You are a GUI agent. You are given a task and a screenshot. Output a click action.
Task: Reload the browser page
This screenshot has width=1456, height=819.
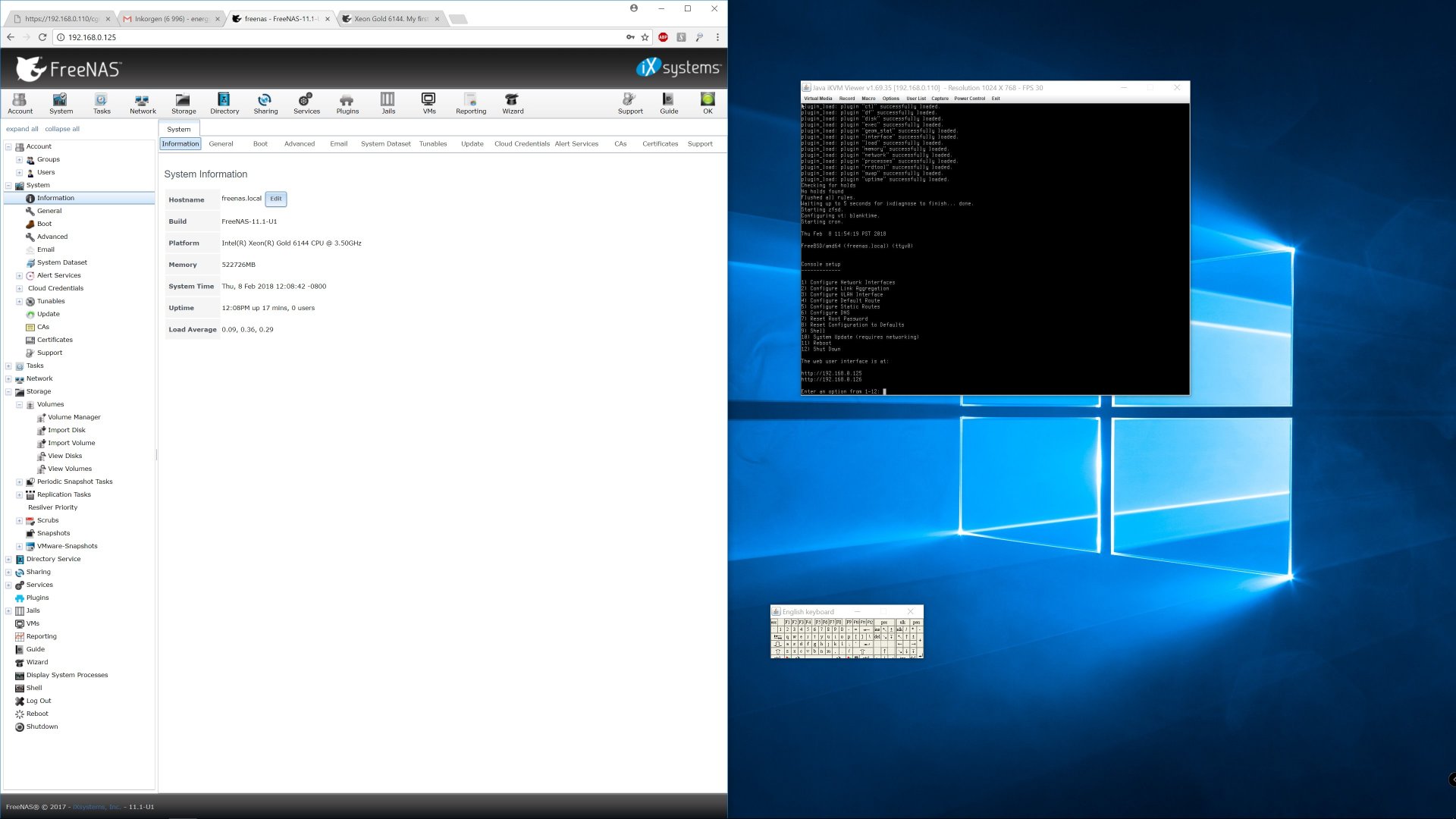[x=42, y=37]
